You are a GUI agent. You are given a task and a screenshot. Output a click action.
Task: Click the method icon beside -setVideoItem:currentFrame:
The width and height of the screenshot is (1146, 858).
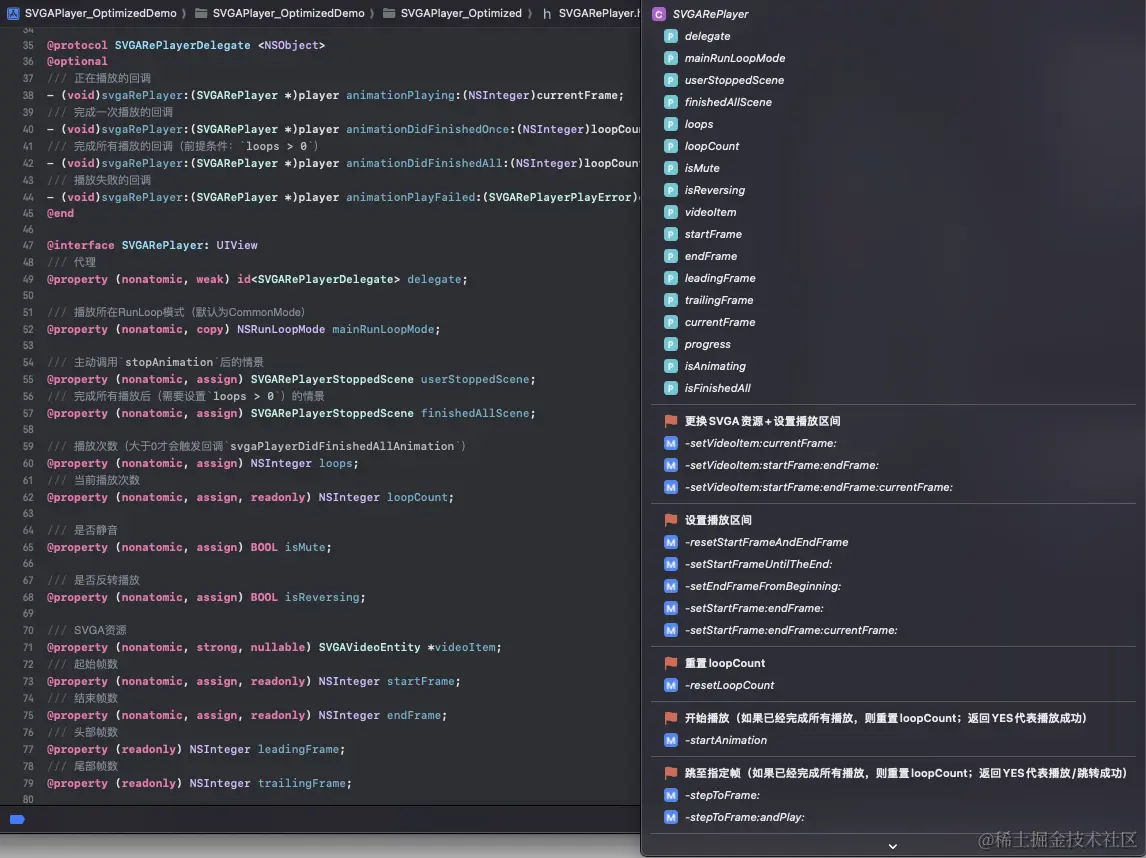[x=670, y=443]
